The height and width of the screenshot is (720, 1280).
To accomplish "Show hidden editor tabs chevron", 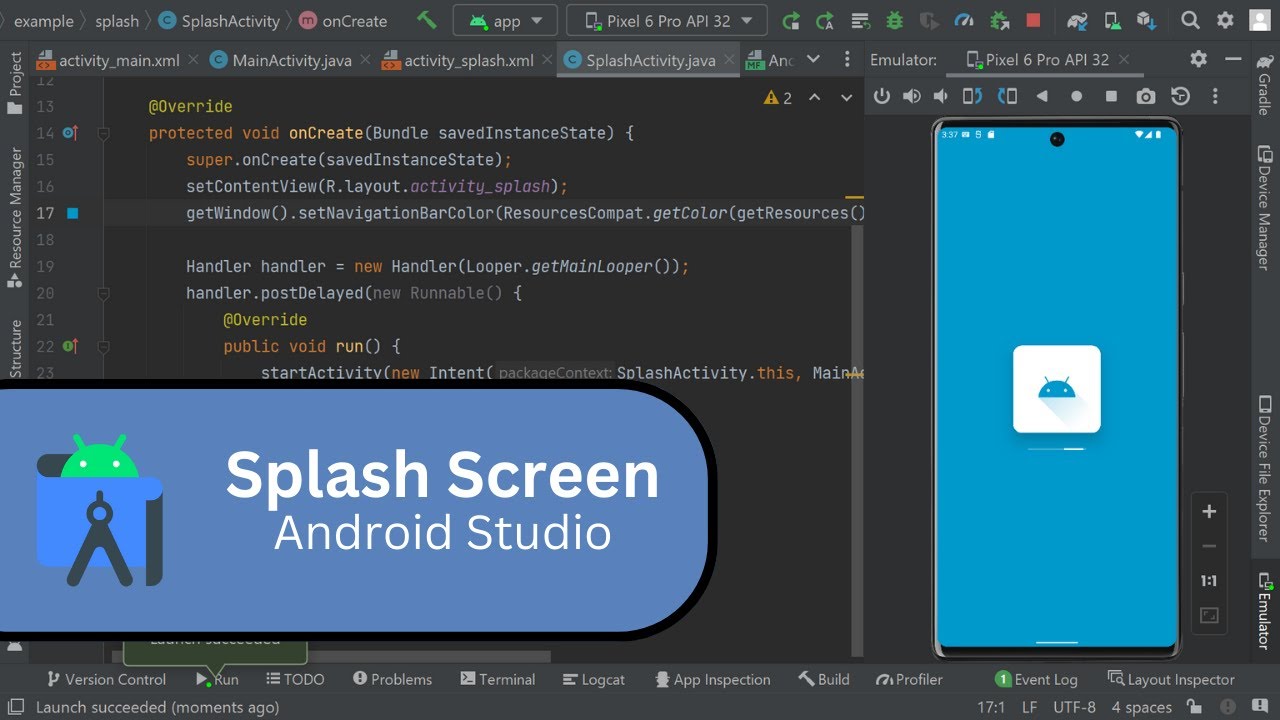I will coord(812,60).
